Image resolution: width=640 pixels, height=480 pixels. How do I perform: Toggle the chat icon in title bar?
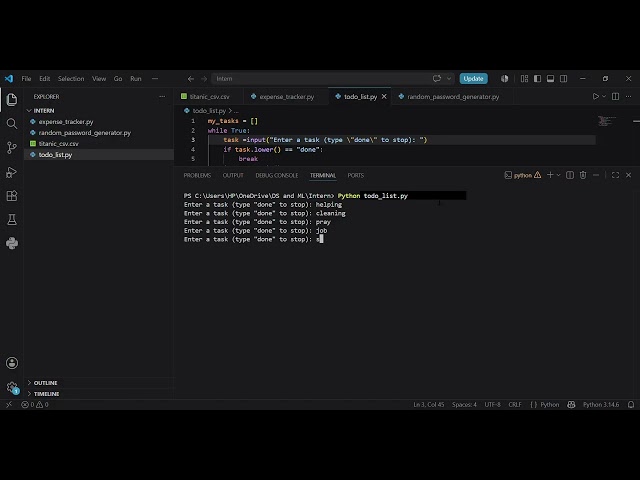click(505, 78)
